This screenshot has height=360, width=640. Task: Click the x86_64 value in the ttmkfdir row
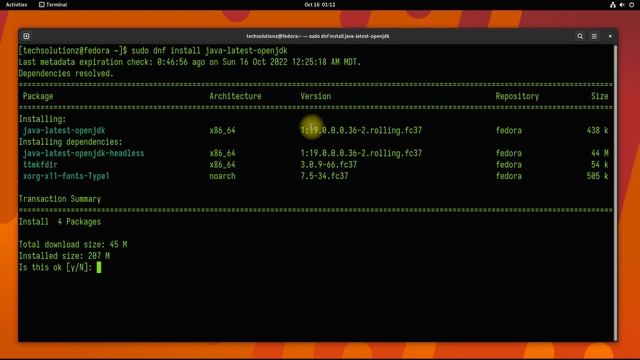coord(222,165)
